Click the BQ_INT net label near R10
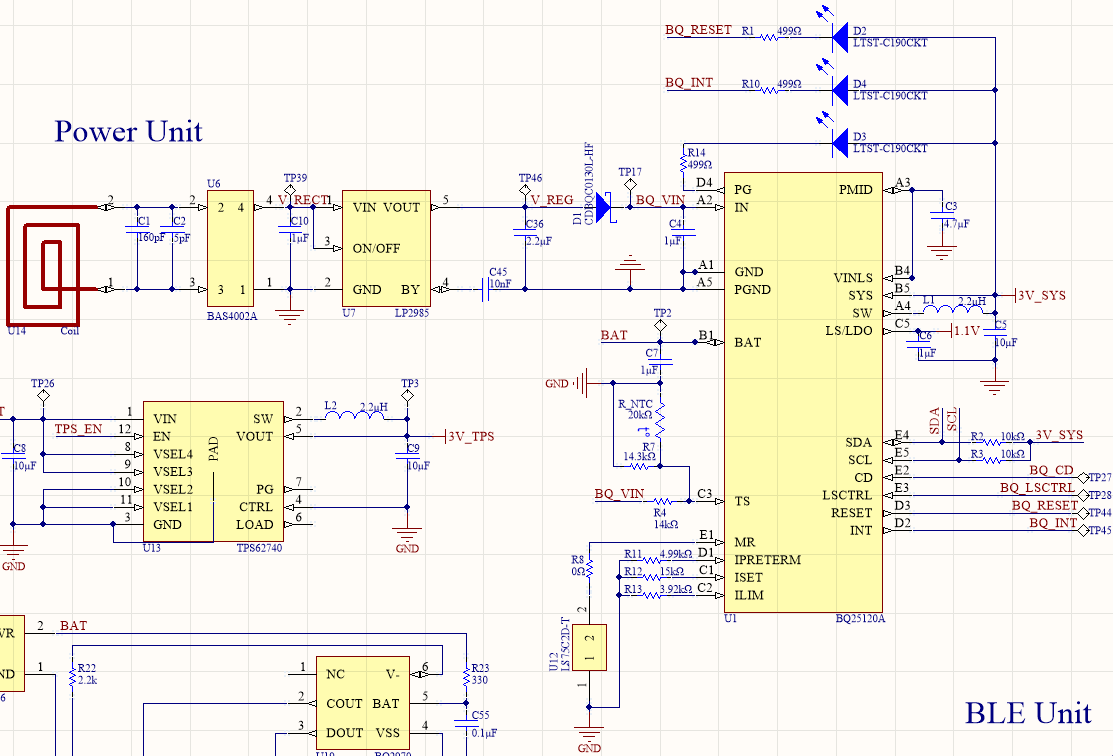The height and width of the screenshot is (756, 1113). [x=689, y=83]
